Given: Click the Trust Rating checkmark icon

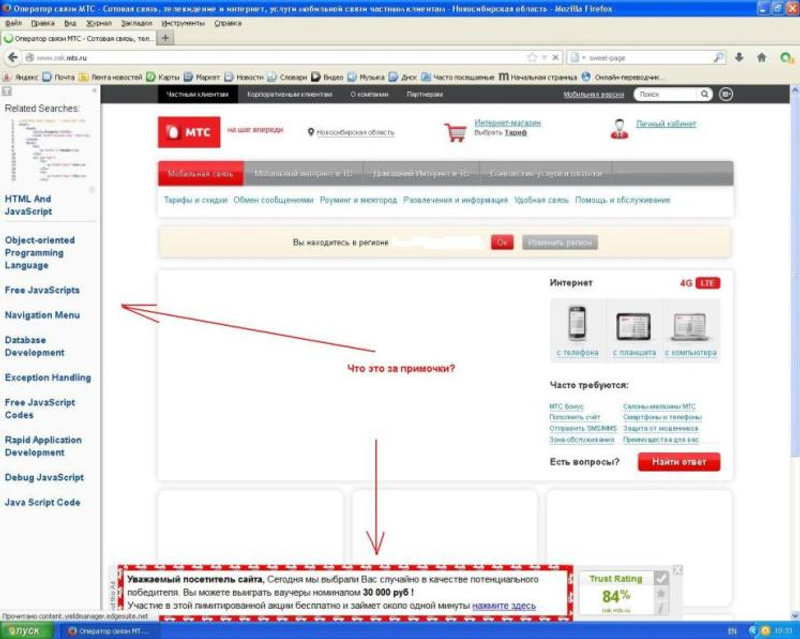Looking at the screenshot, I should click(x=661, y=578).
